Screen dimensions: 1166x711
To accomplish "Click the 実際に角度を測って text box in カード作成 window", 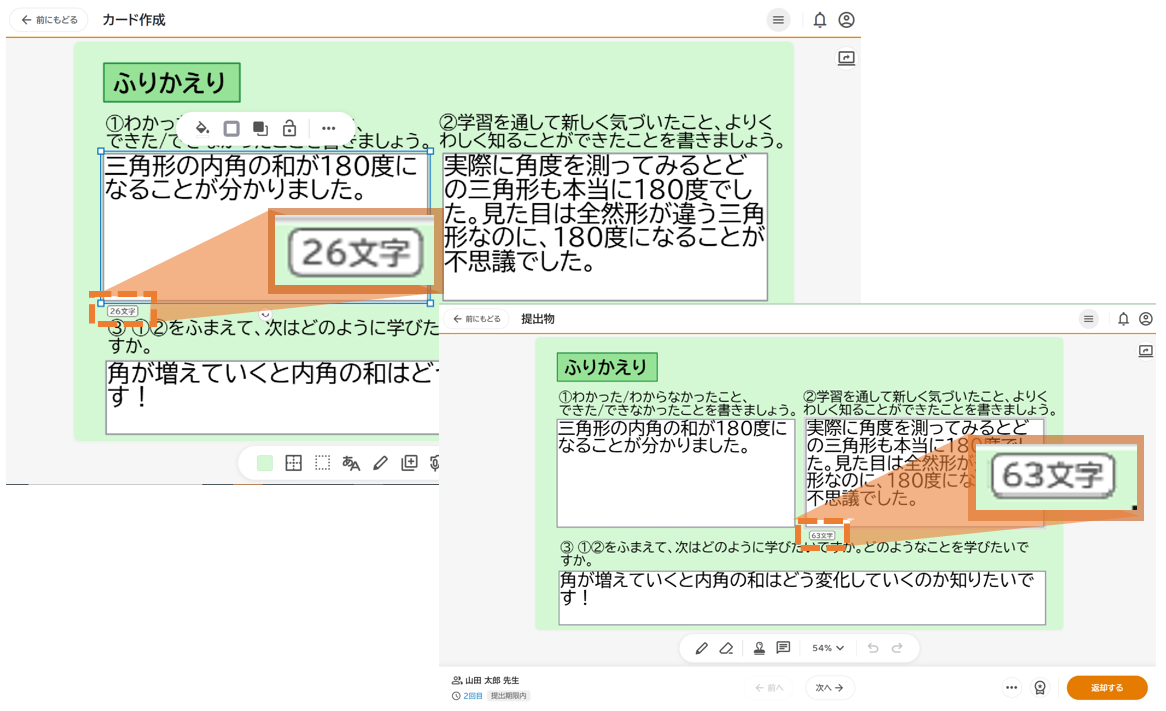I will point(605,227).
